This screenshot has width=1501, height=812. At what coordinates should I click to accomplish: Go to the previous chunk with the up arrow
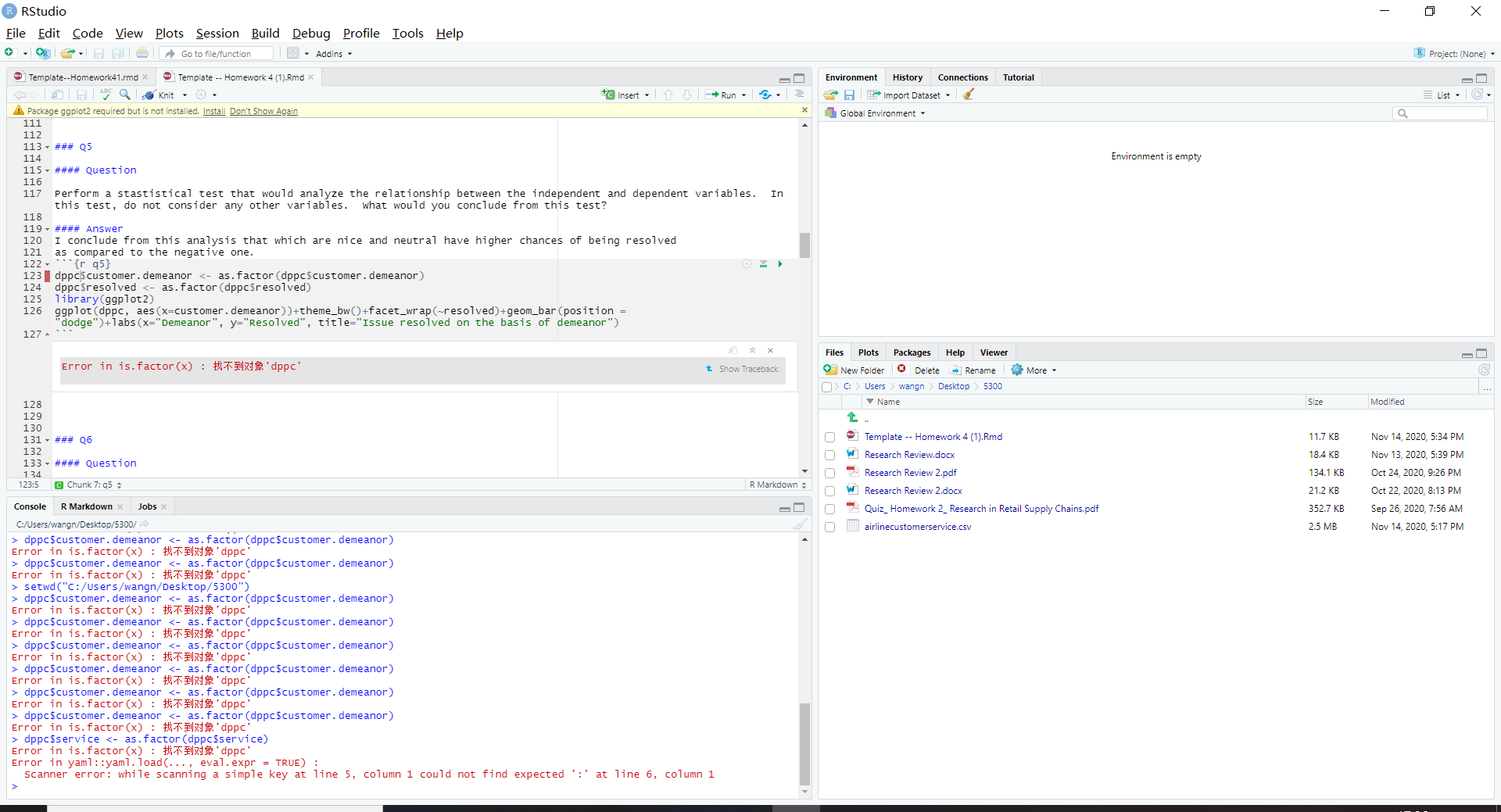click(x=668, y=95)
